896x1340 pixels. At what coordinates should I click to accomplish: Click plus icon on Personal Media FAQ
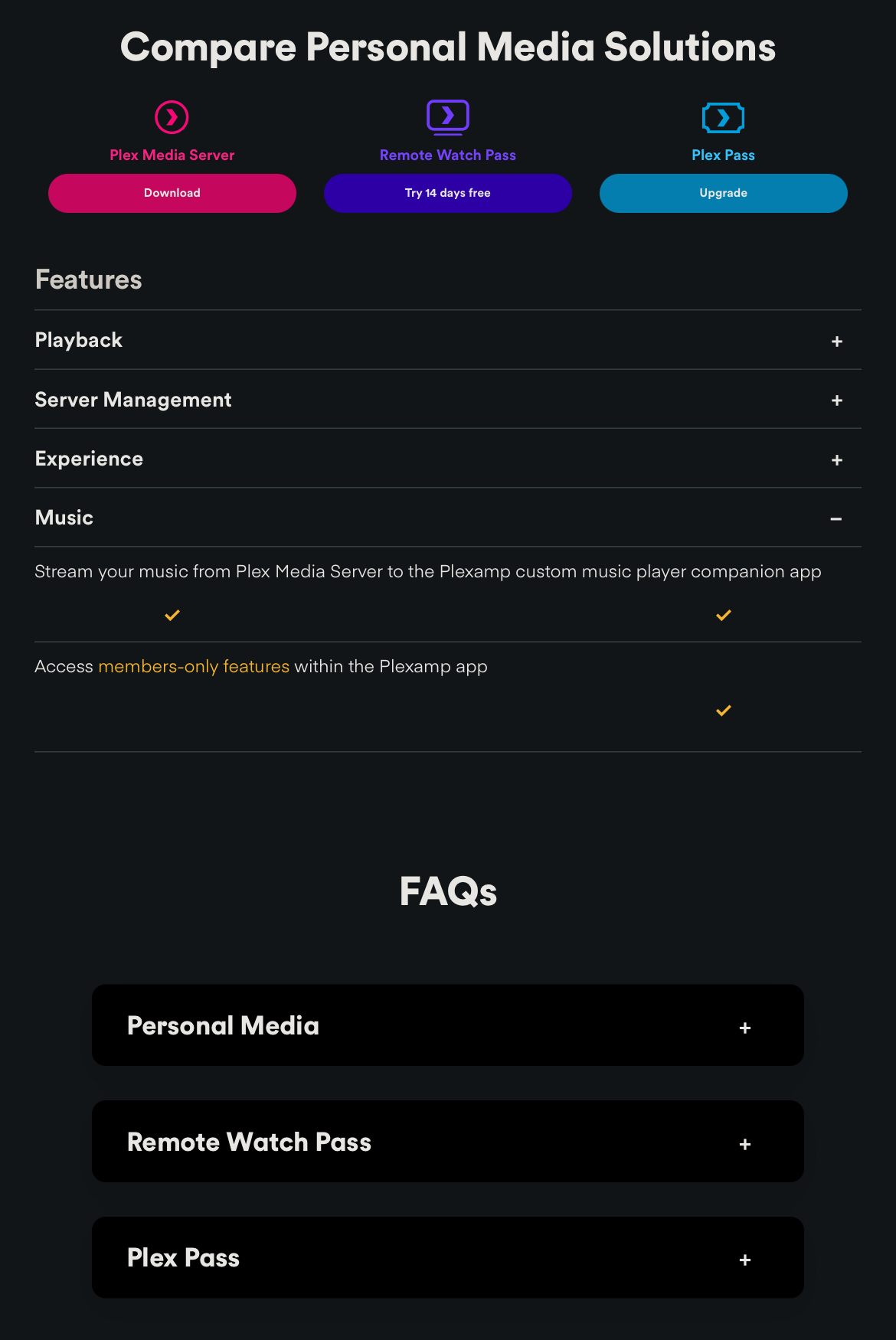pyautogui.click(x=745, y=1028)
